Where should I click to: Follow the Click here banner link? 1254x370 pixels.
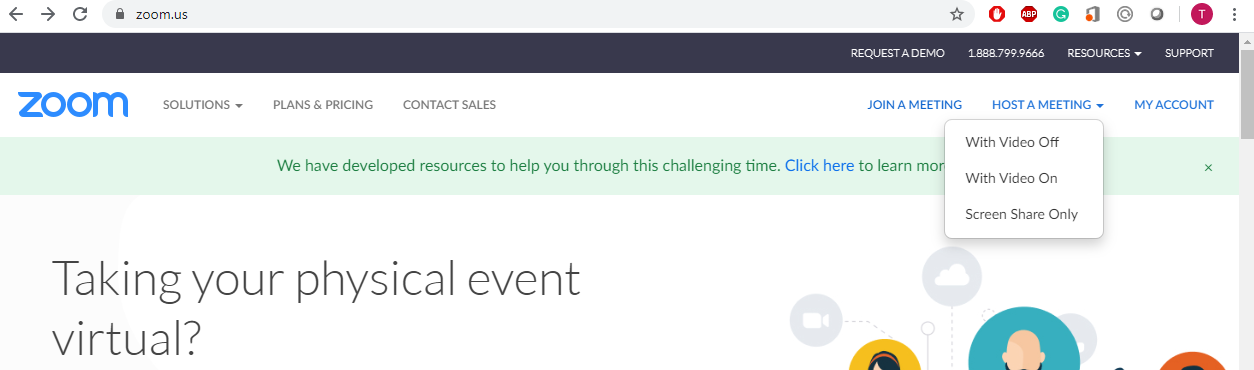[819, 166]
